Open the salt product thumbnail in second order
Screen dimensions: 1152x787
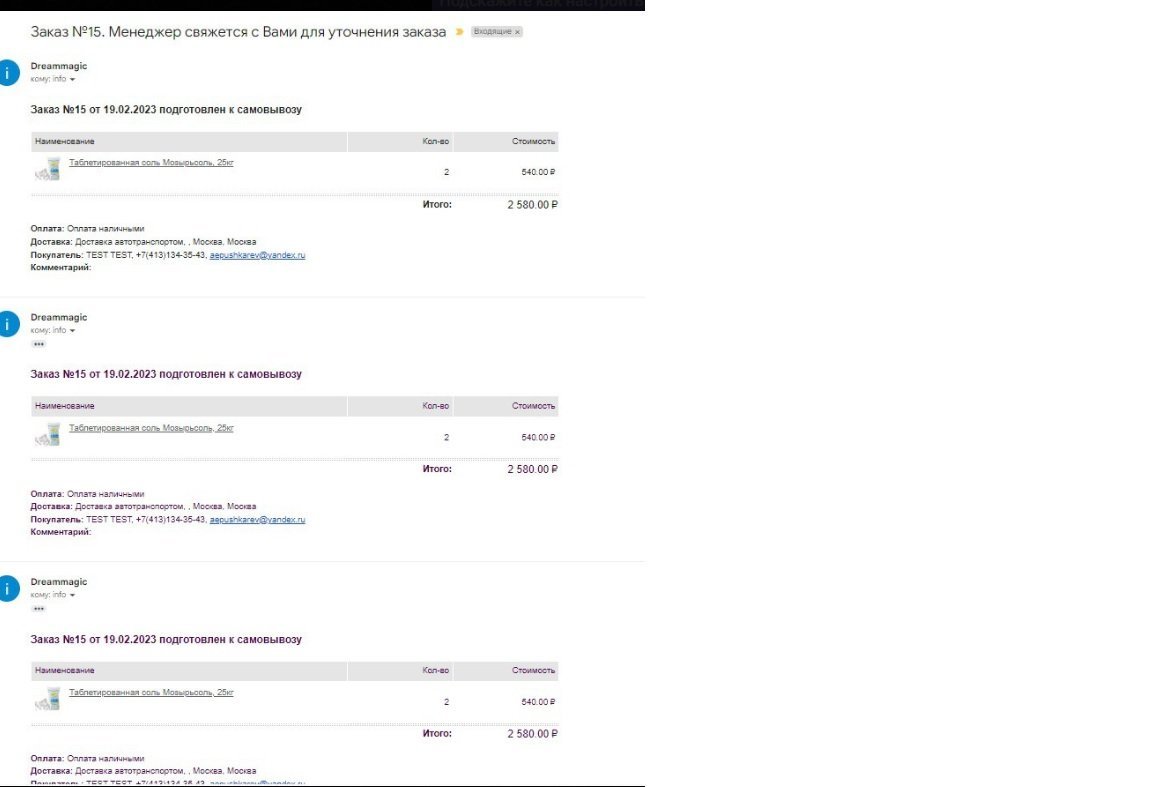48,434
